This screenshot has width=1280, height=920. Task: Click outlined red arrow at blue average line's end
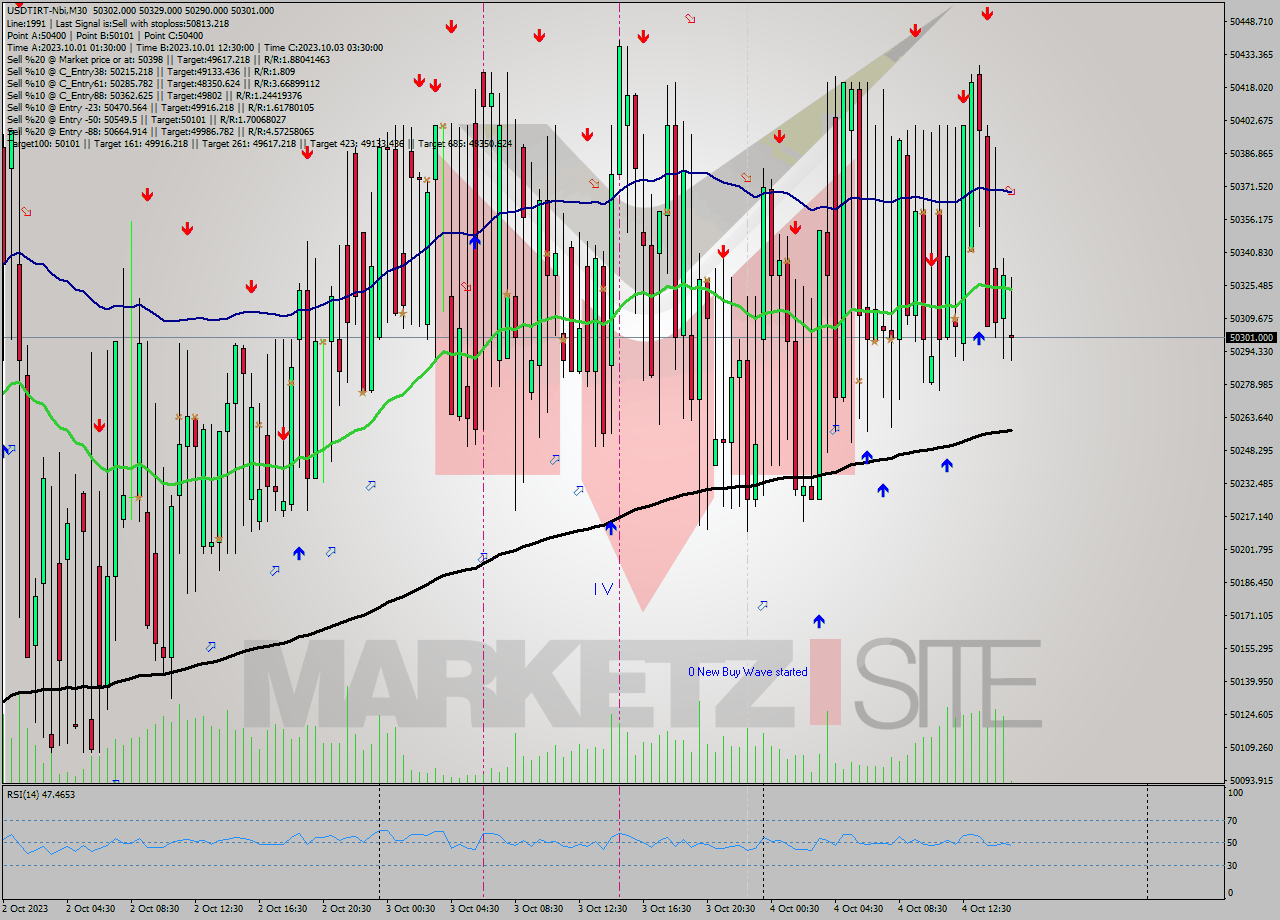point(1010,190)
